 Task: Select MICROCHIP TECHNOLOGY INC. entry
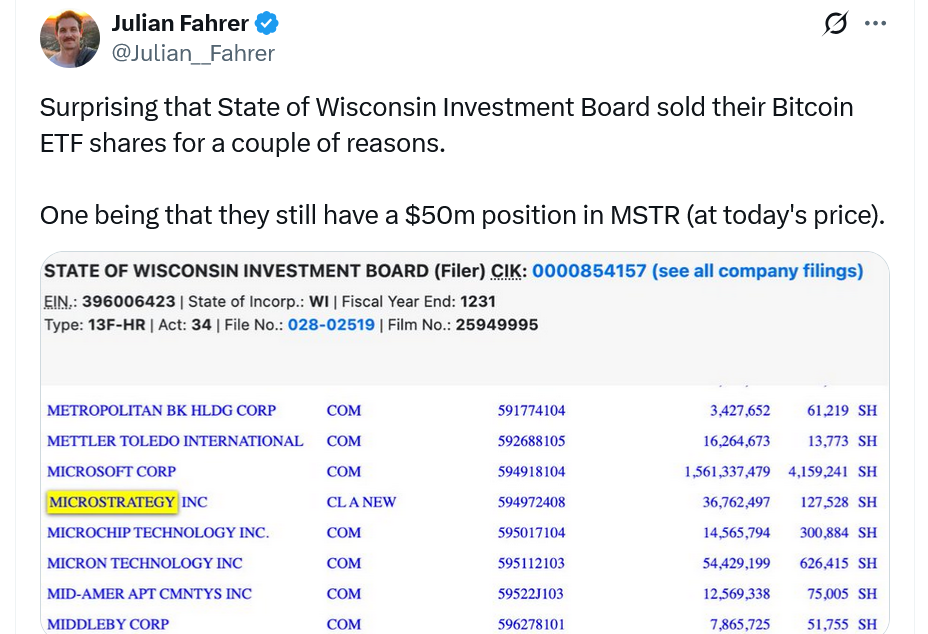(x=158, y=532)
